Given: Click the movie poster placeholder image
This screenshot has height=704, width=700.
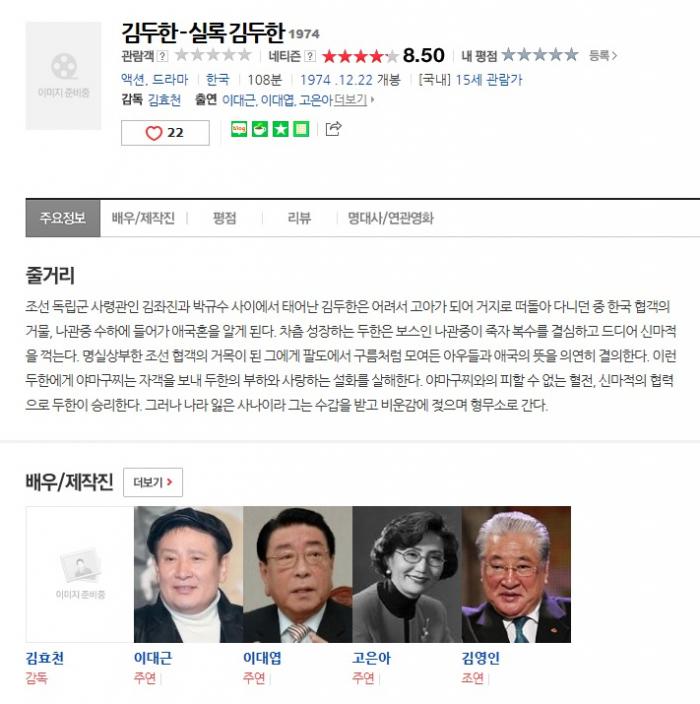Looking at the screenshot, I should click(63, 76).
